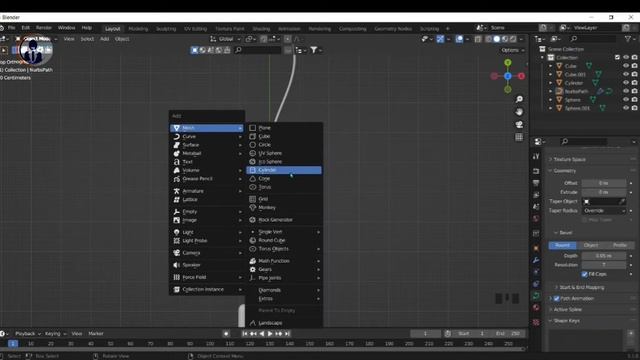This screenshot has width=640, height=360.
Task: Click the jump to end frame button
Action: tap(287, 334)
